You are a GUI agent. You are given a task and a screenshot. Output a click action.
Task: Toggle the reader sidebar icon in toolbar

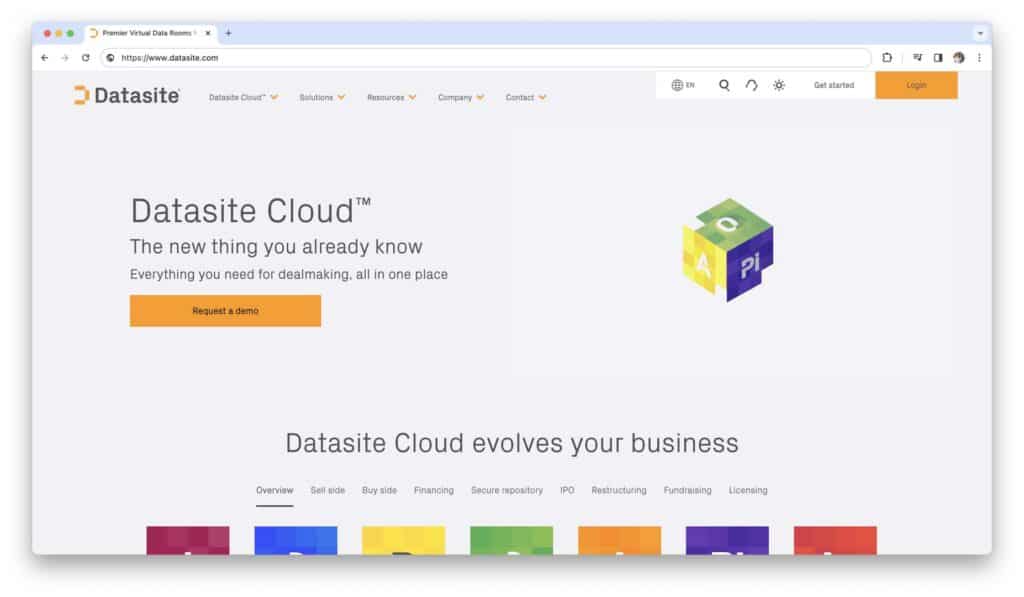click(x=937, y=57)
